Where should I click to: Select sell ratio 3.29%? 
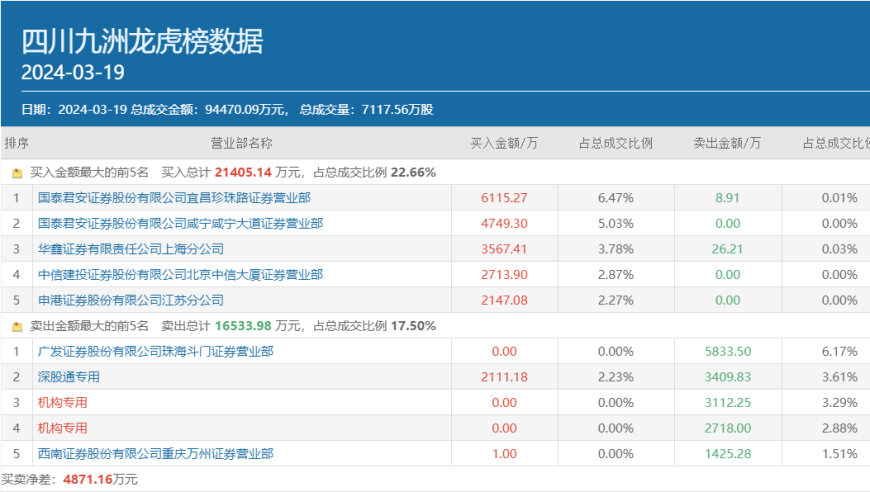pyautogui.click(x=840, y=403)
